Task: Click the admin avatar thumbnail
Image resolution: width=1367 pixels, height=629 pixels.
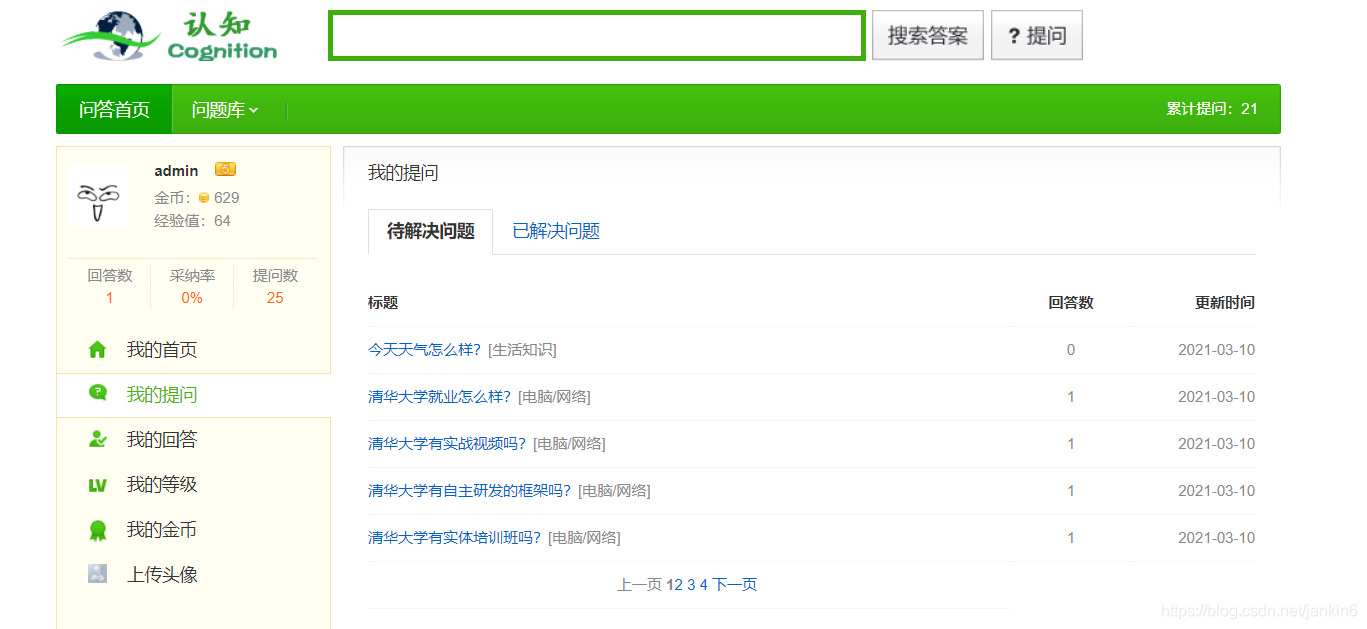Action: pos(98,197)
